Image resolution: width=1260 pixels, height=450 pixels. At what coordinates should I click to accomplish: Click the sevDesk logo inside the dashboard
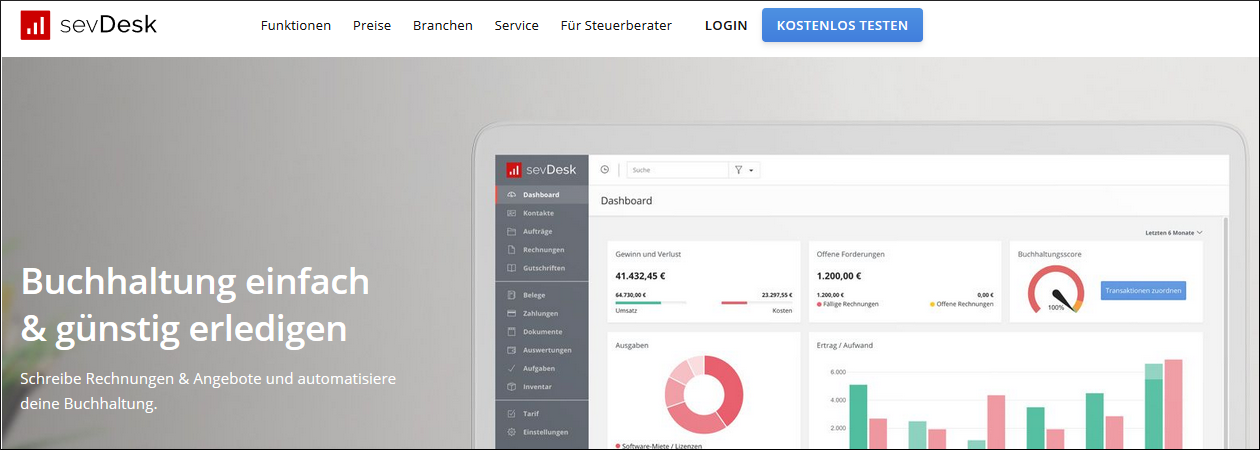pyautogui.click(x=541, y=169)
